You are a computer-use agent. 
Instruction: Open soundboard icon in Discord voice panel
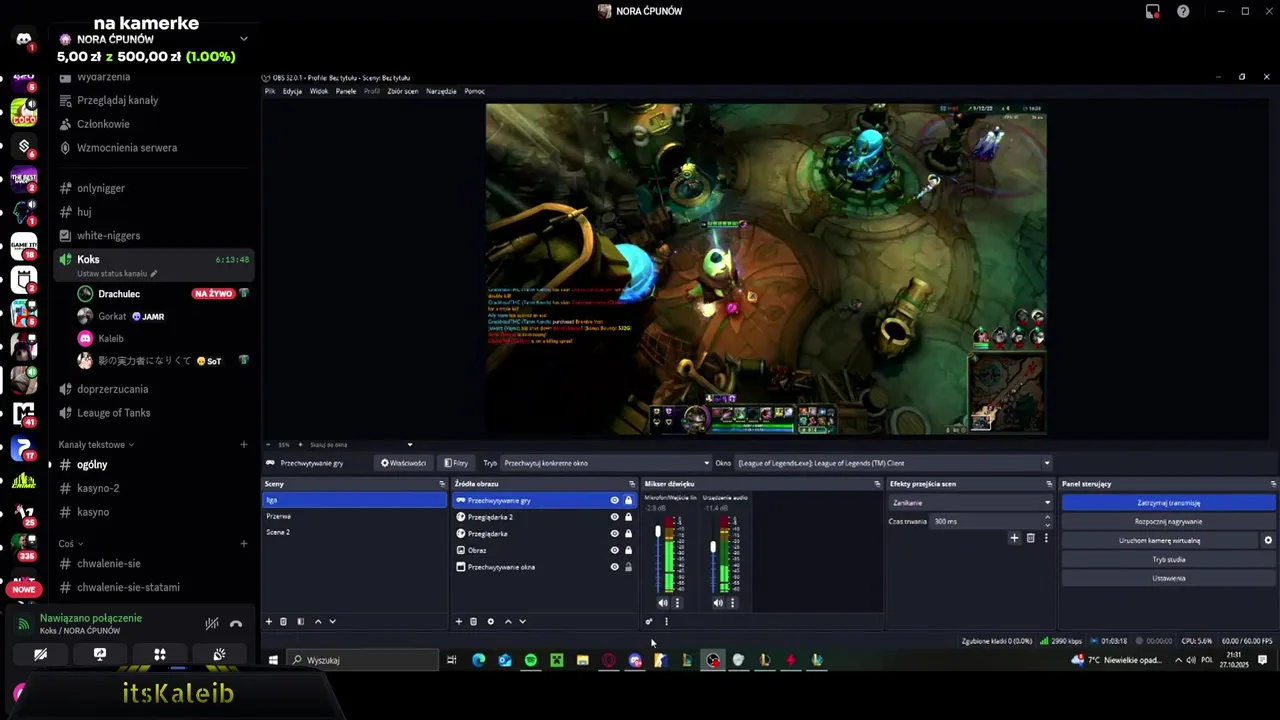[219, 654]
